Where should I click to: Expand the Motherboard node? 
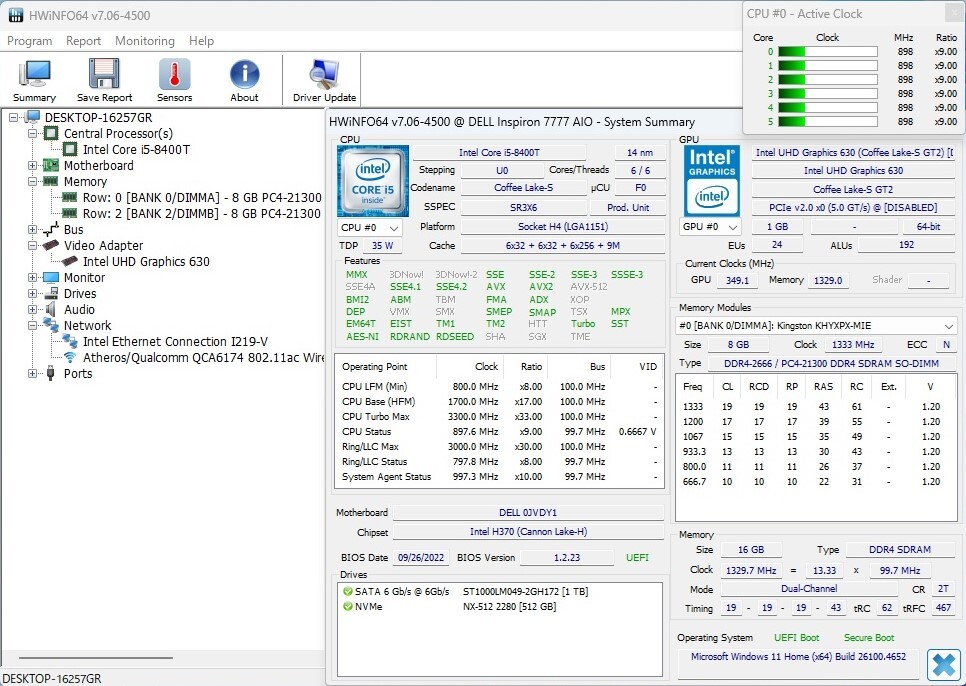pos(33,166)
